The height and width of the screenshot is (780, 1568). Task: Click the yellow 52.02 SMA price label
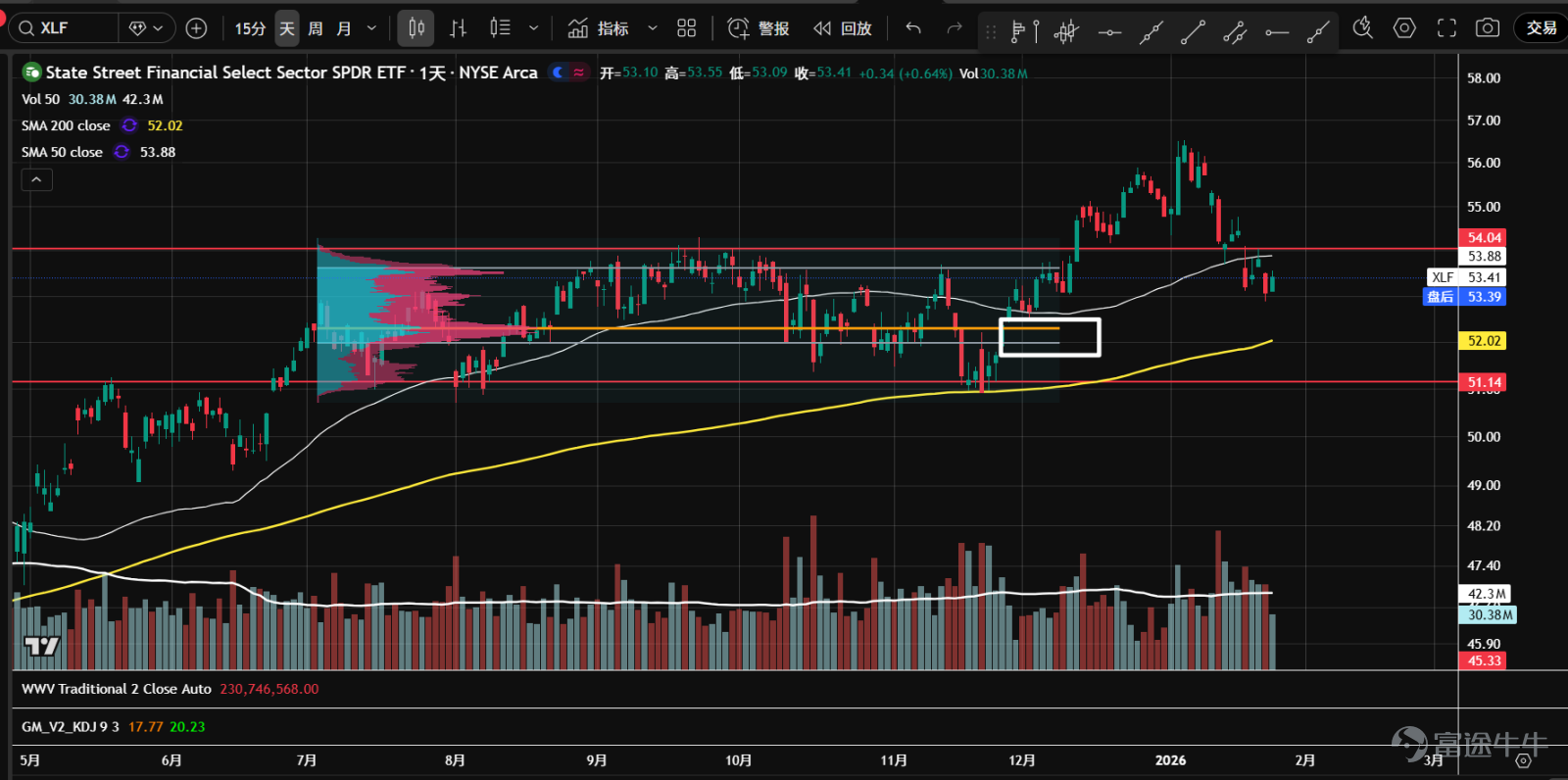1484,341
